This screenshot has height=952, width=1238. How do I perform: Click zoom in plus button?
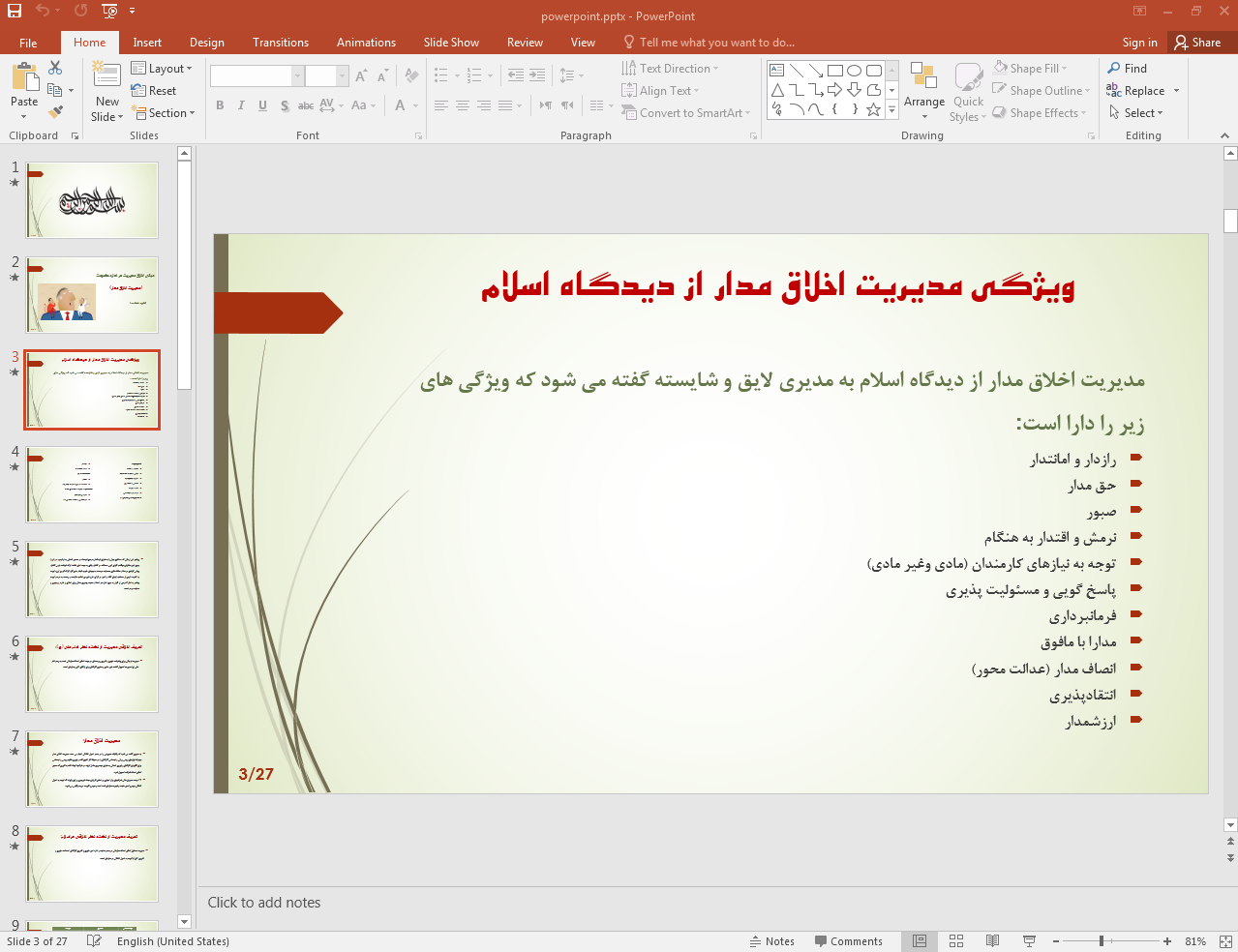[1167, 941]
